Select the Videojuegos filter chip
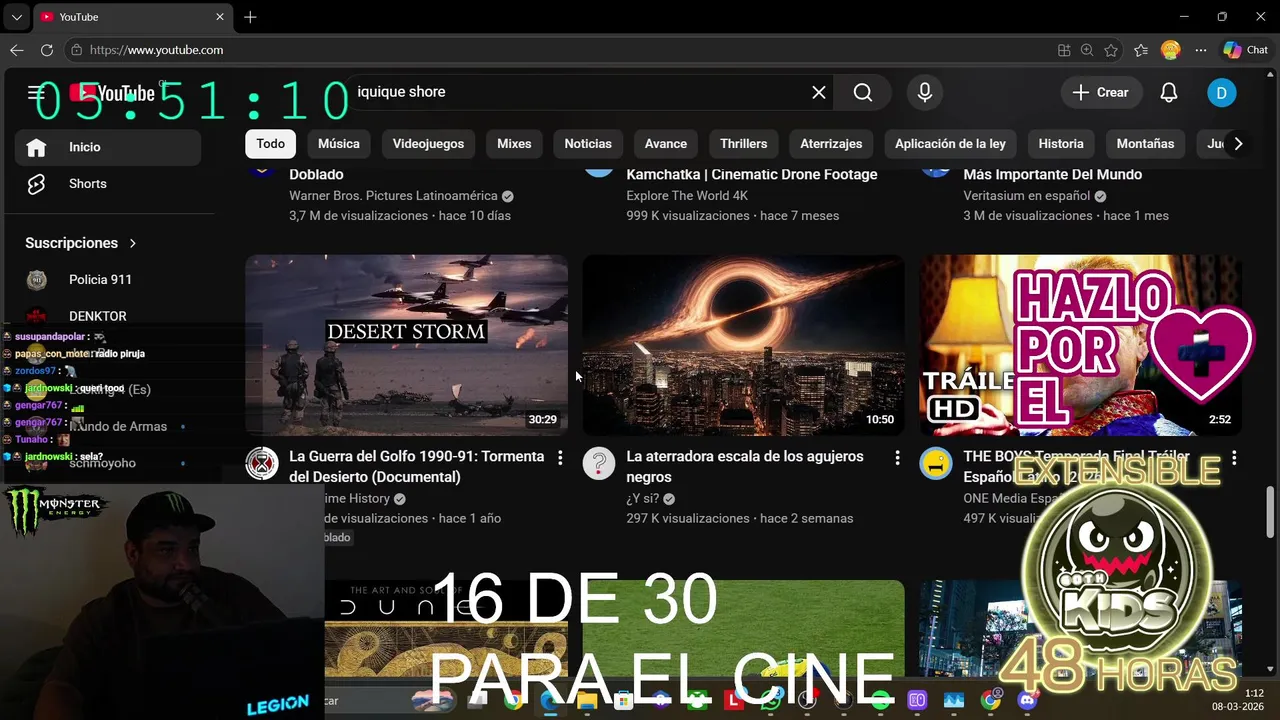Screen dimensions: 1280x720 coord(428,144)
